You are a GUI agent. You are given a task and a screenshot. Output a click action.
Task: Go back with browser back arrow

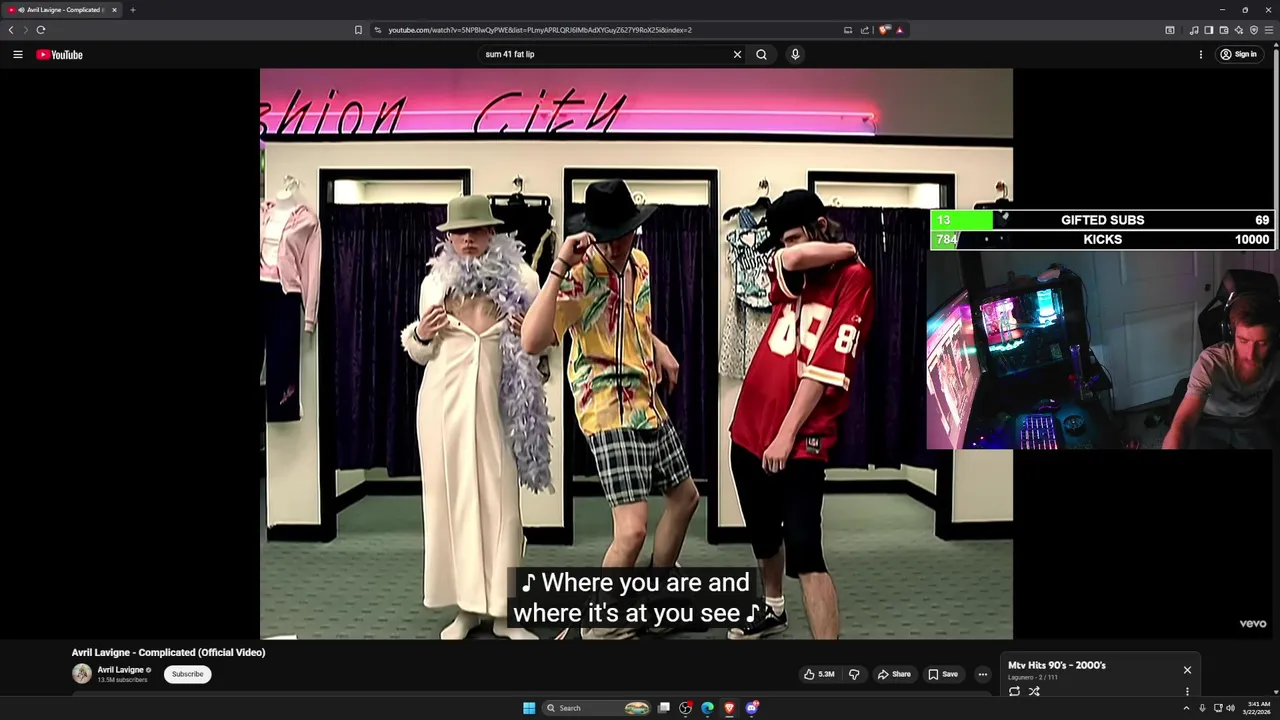[11, 30]
